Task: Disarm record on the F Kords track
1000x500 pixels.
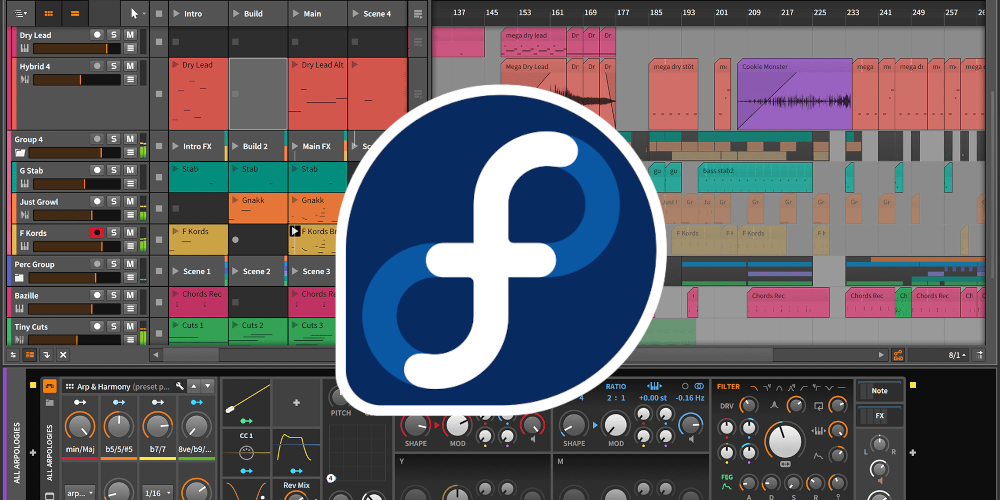Action: coord(97,233)
